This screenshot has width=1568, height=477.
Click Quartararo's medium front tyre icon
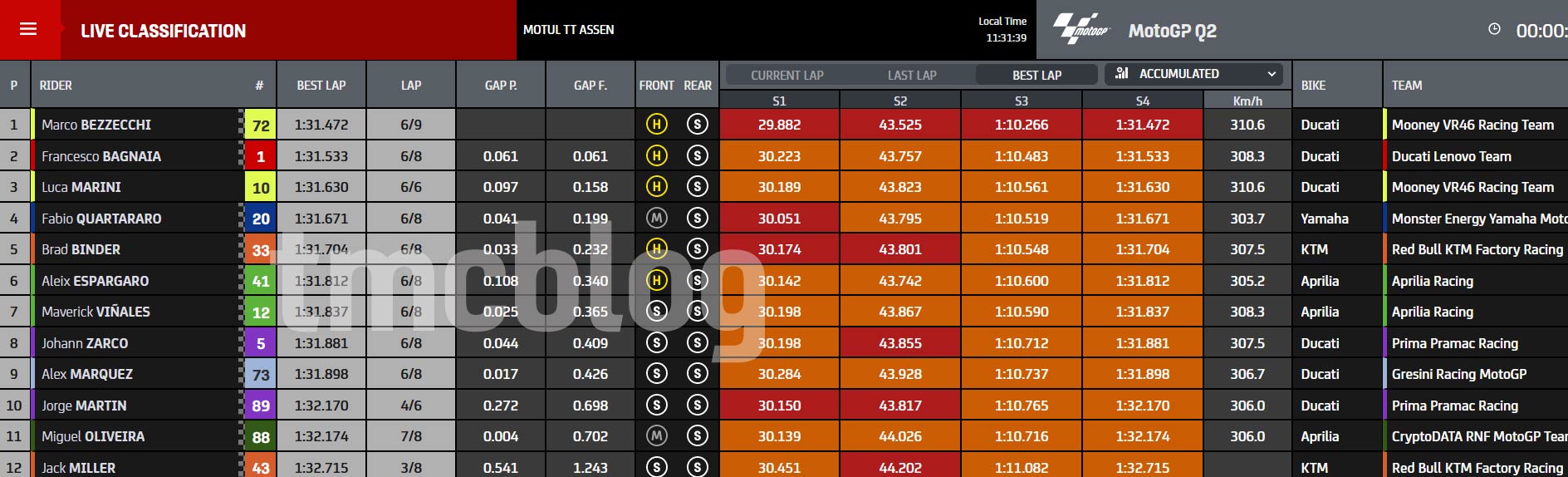point(656,219)
